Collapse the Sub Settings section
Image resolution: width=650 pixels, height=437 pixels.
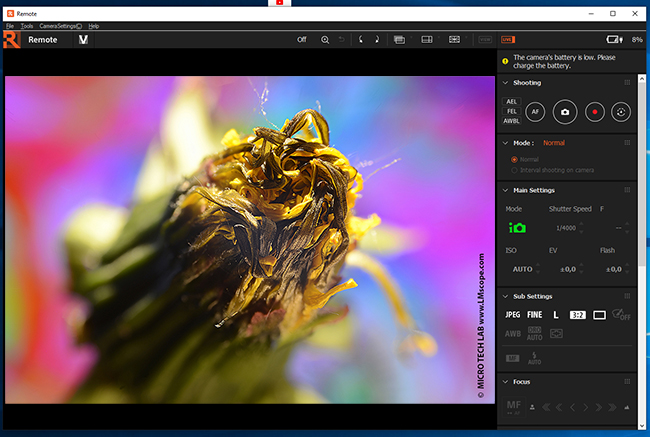pos(506,297)
